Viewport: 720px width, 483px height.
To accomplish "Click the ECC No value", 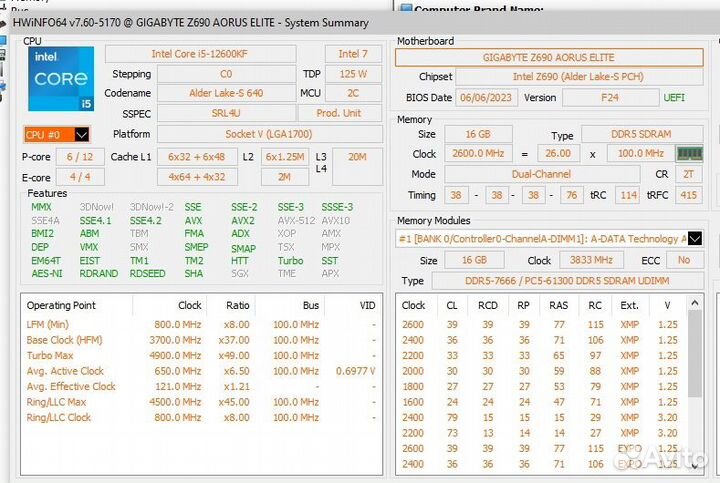I will pos(684,260).
